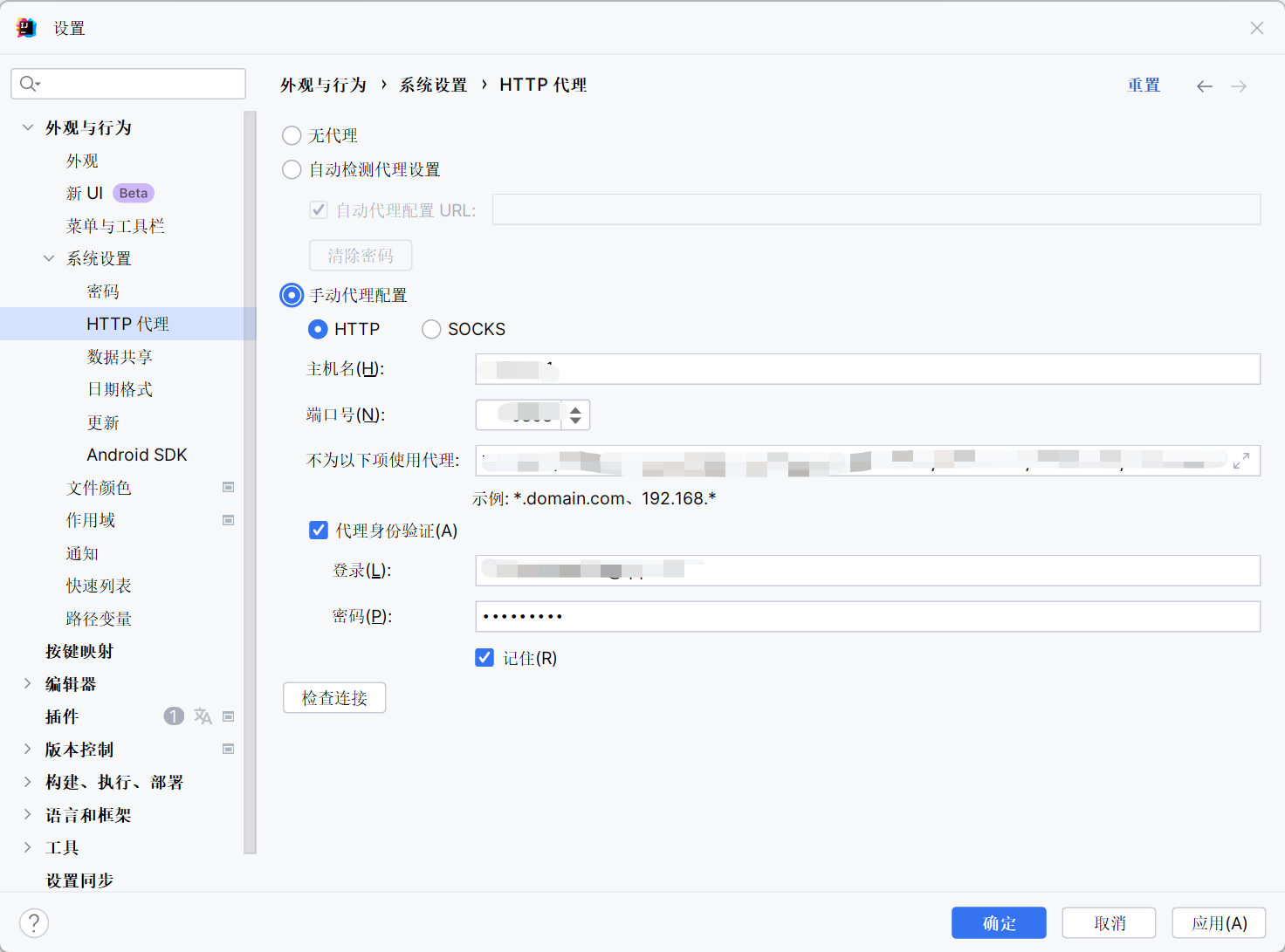
Task: Increase the port number with up arrow
Action: [575, 409]
